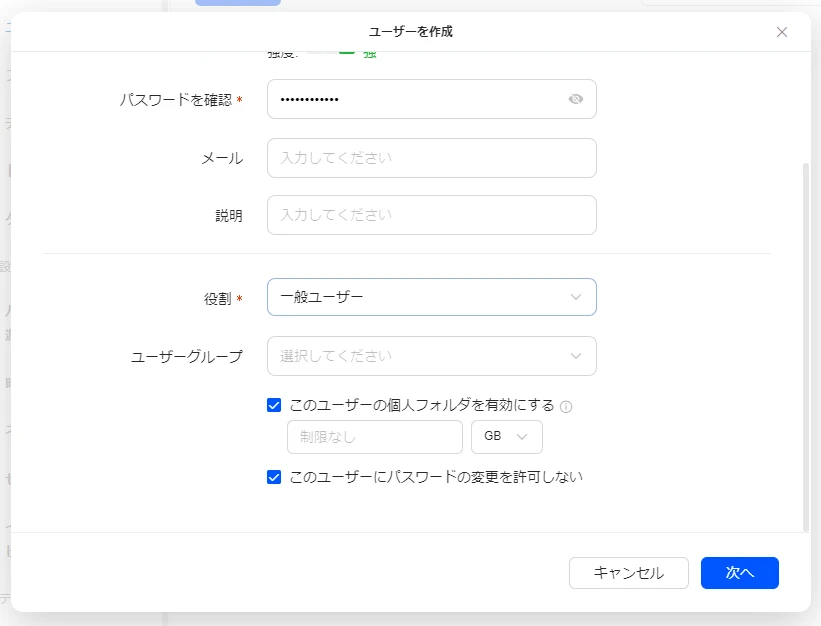The width and height of the screenshot is (821, 626).
Task: Click the 制限なし quota input box
Action: pos(374,437)
